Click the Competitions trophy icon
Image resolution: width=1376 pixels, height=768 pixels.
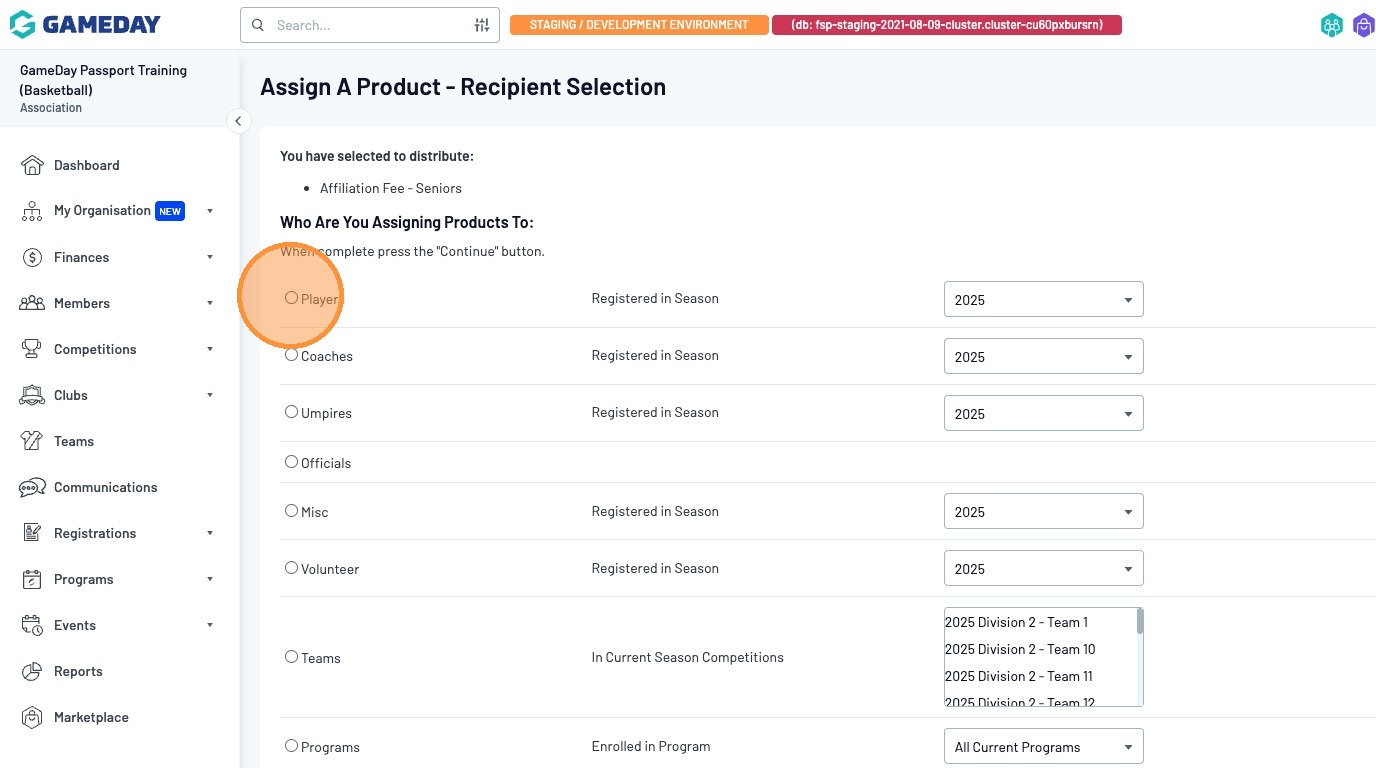(x=32, y=349)
